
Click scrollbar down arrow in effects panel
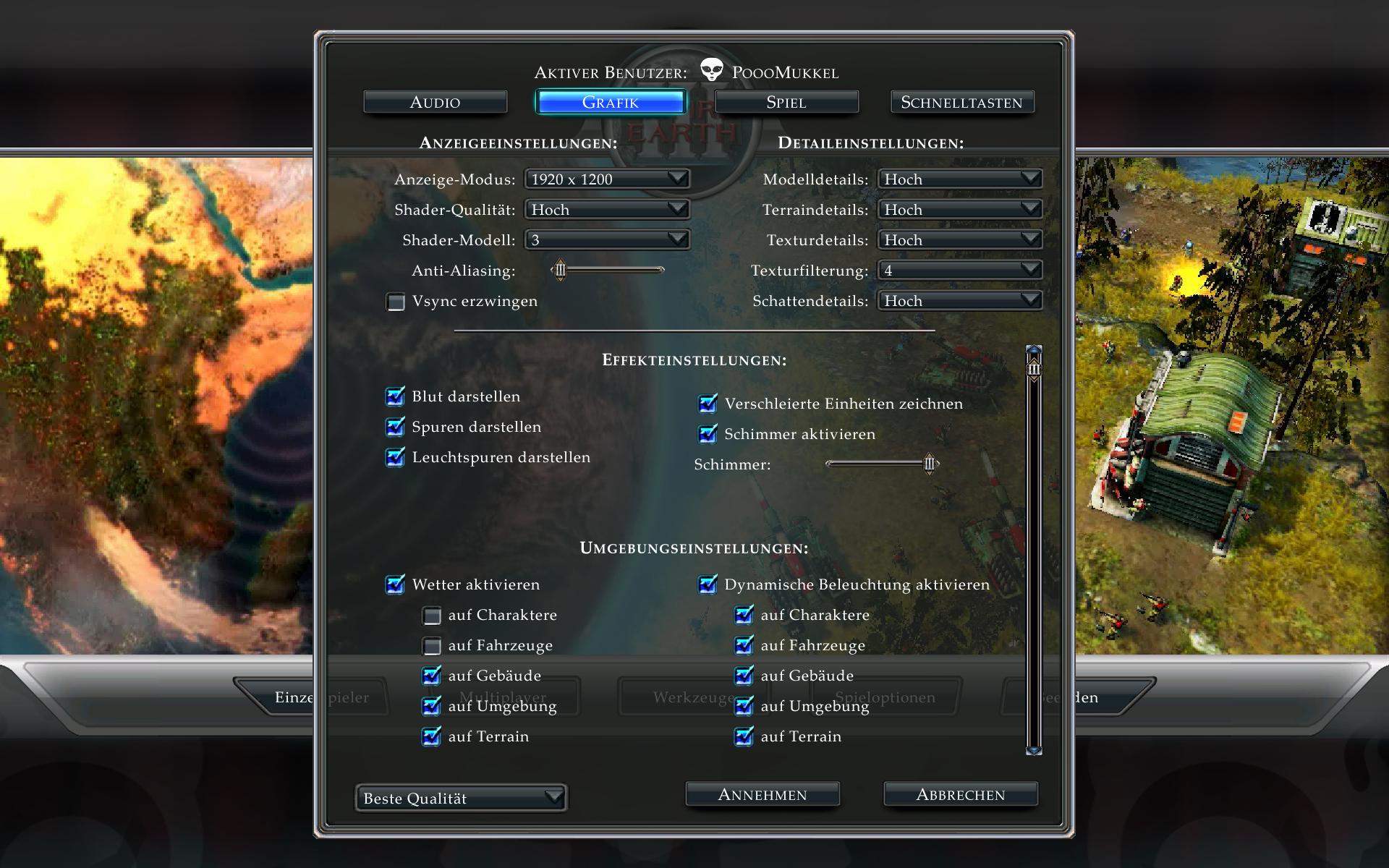coord(1034,750)
